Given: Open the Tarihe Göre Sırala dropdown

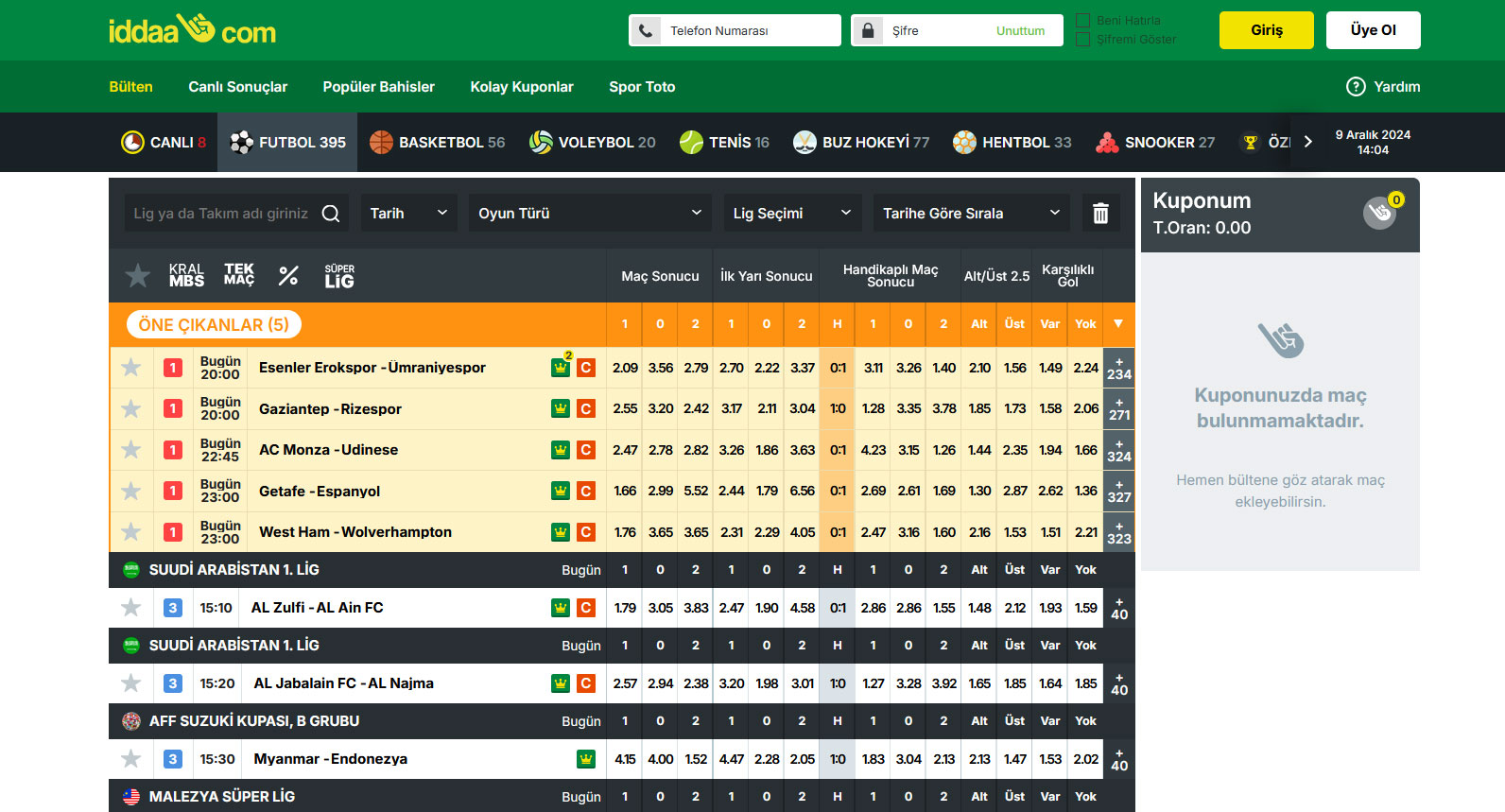Looking at the screenshot, I should tap(972, 213).
